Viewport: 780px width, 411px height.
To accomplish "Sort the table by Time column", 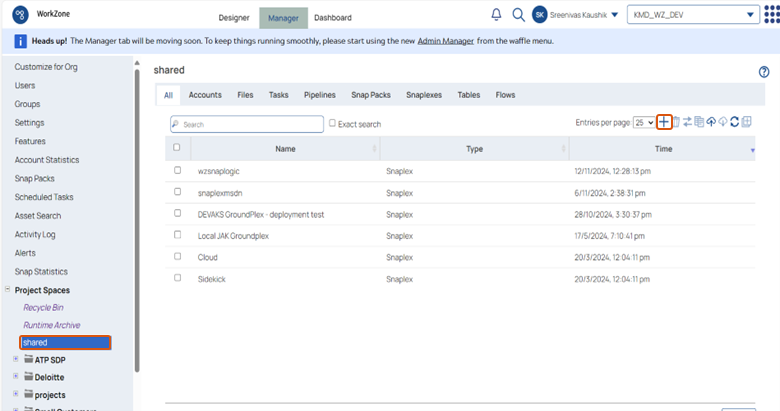I will pos(663,149).
